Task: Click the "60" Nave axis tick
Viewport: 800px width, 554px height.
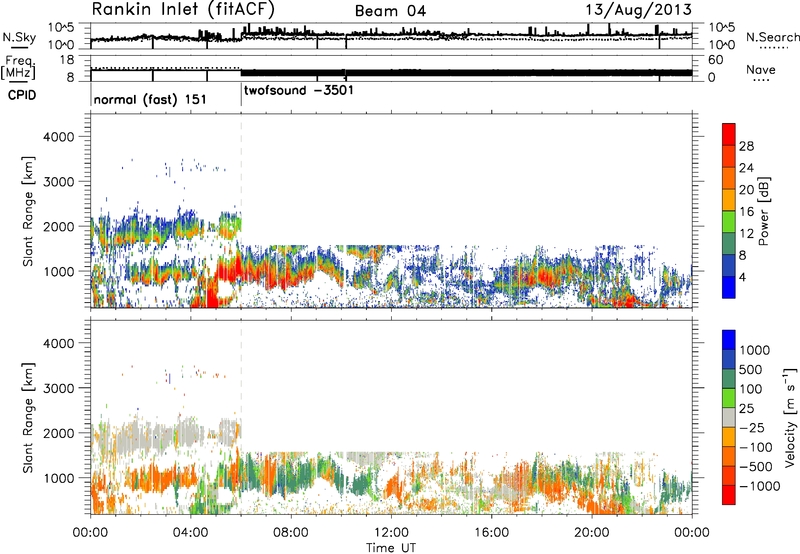Action: click(716, 60)
